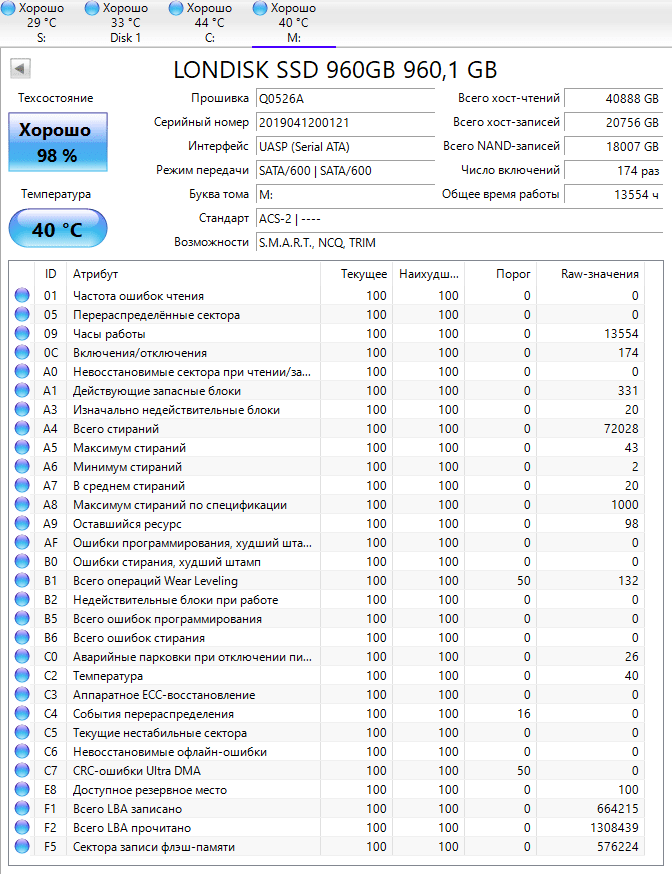Click status circle for attribute A3
Image resolution: width=672 pixels, height=874 pixels.
22,409
